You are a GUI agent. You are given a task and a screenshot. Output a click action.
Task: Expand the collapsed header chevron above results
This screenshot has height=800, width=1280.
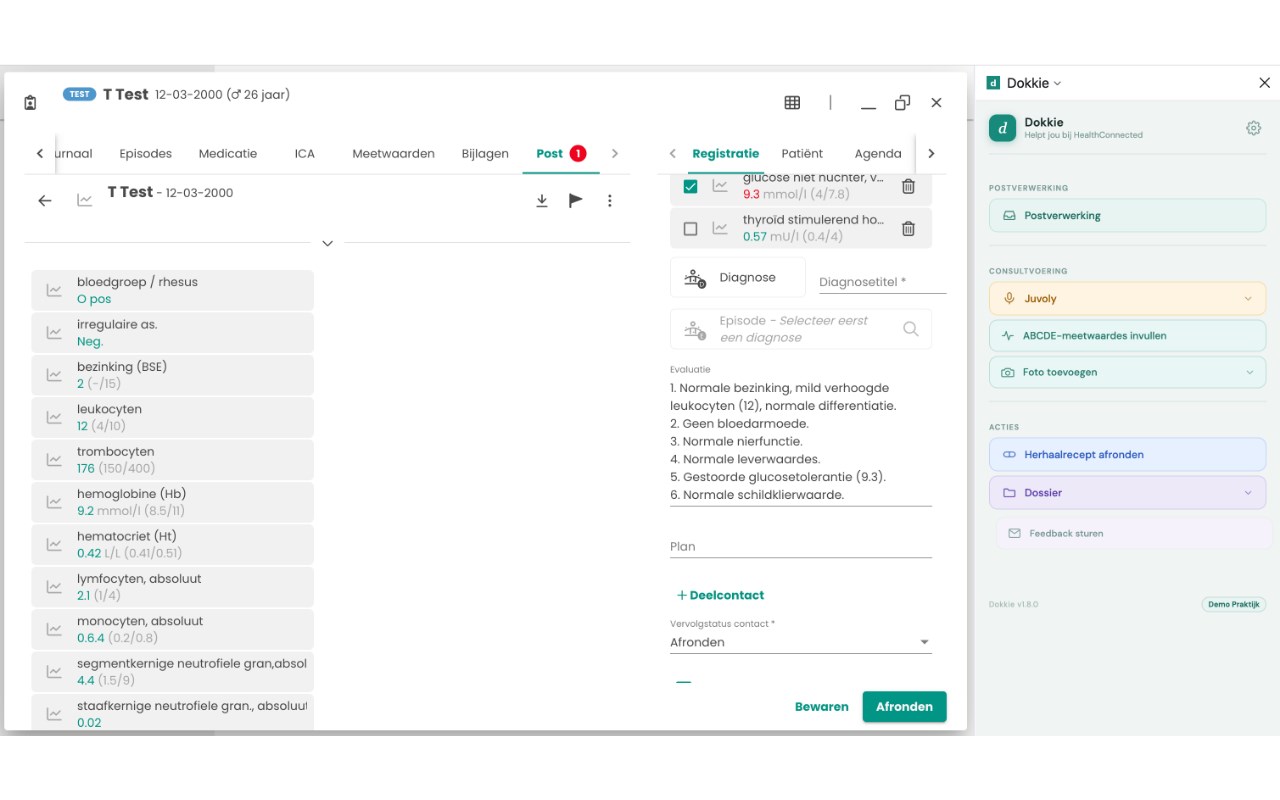327,243
